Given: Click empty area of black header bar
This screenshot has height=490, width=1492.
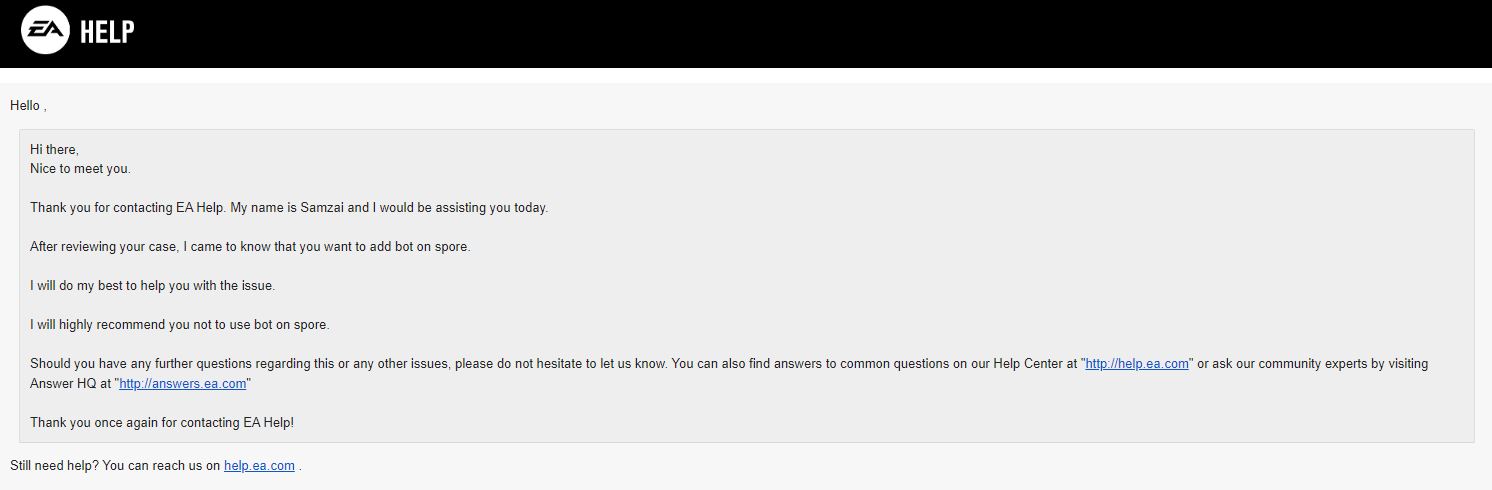Looking at the screenshot, I should [800, 34].
